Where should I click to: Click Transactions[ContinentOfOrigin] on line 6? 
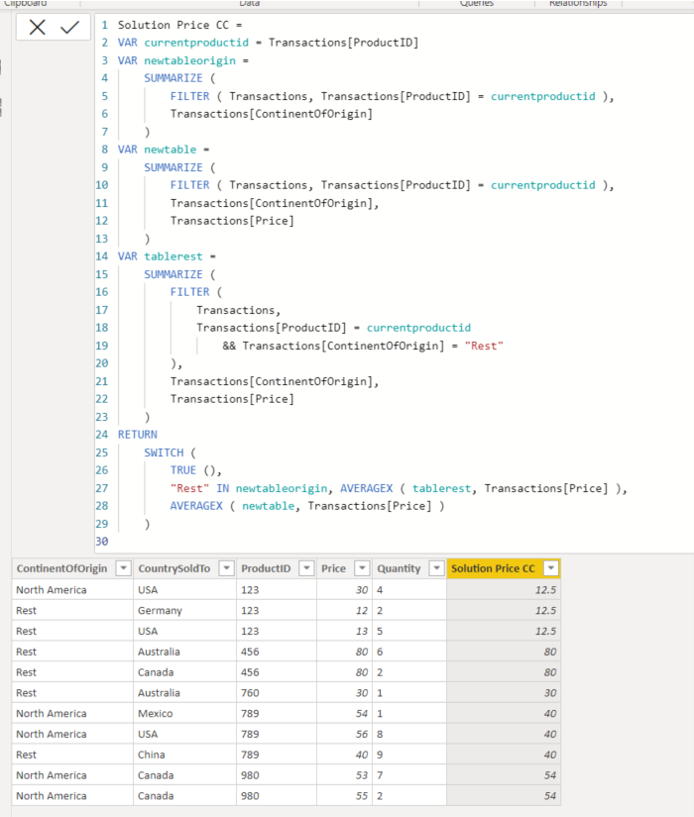(x=271, y=114)
